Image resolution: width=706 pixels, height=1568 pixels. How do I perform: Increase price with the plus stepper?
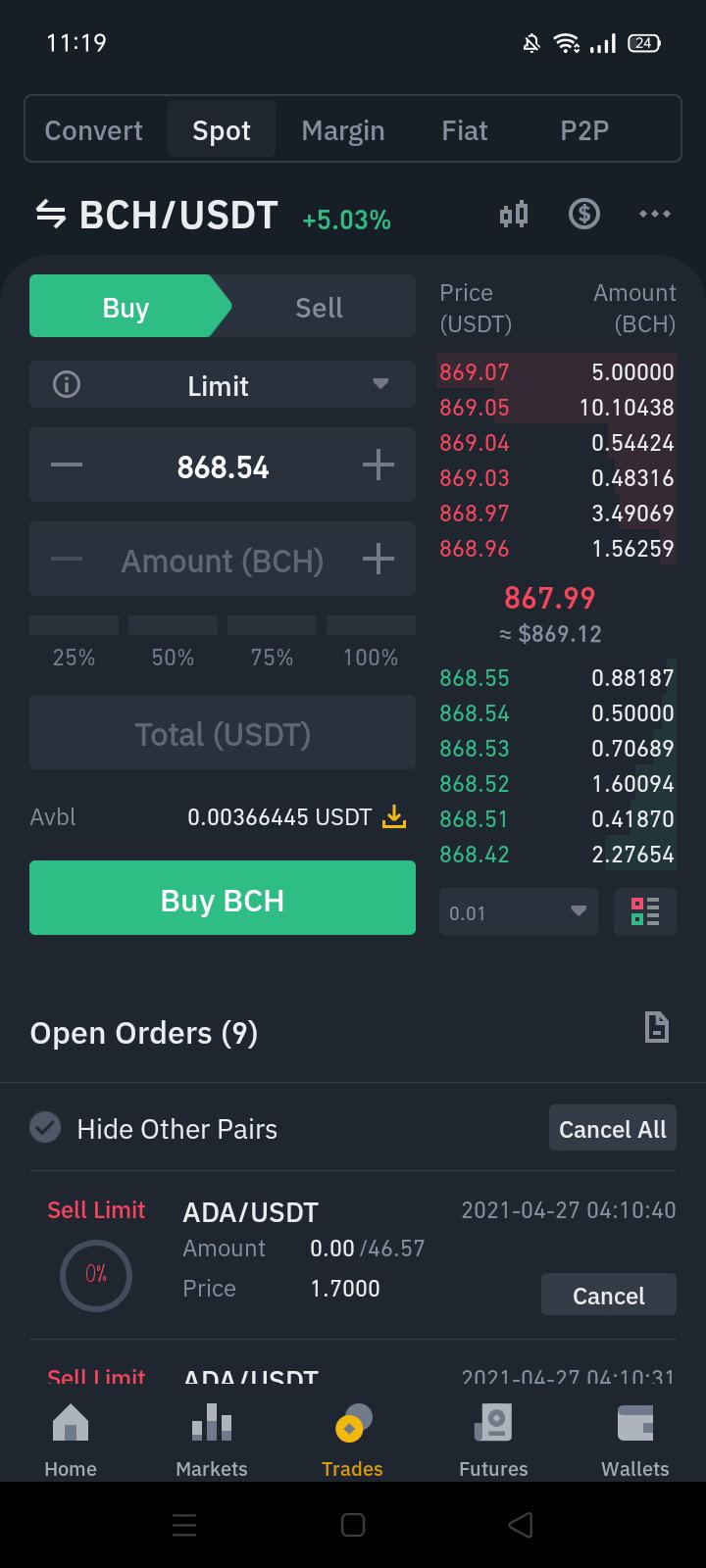click(378, 465)
